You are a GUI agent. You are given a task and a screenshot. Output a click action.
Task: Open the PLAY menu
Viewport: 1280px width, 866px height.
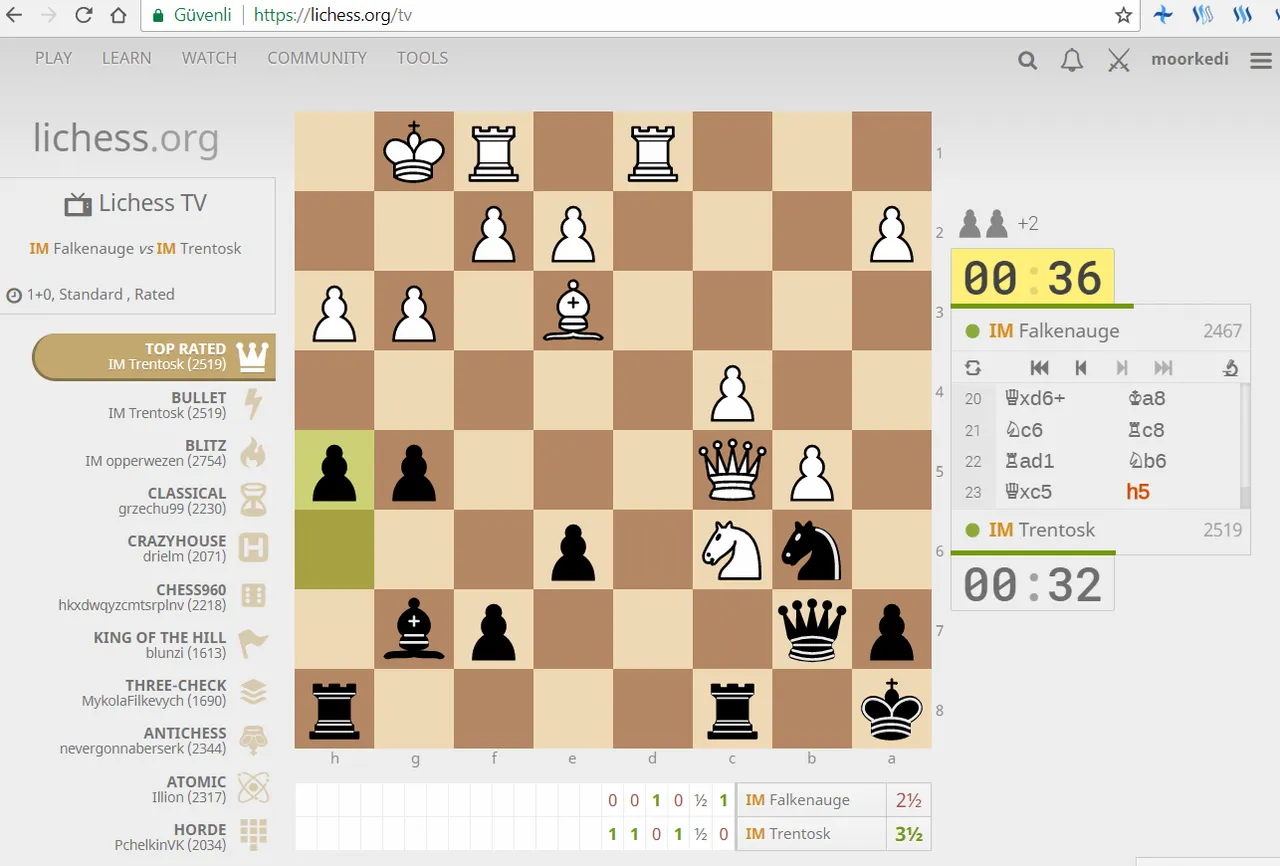pos(53,58)
